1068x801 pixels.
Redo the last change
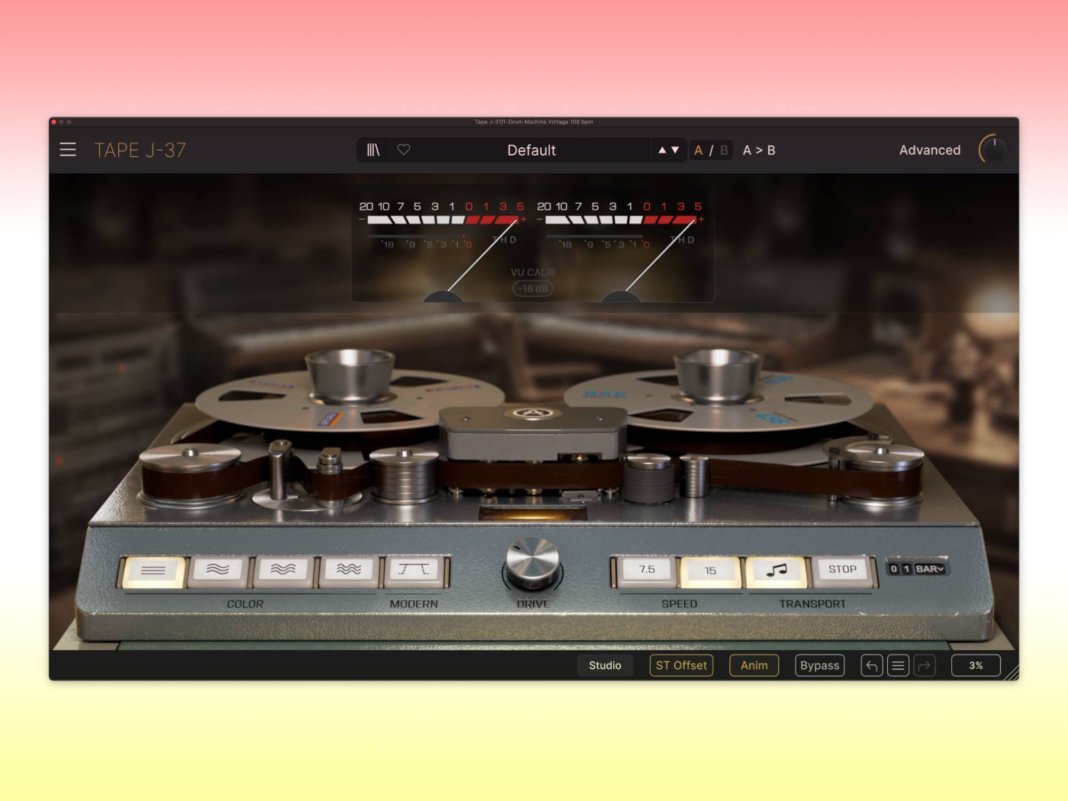coord(924,665)
